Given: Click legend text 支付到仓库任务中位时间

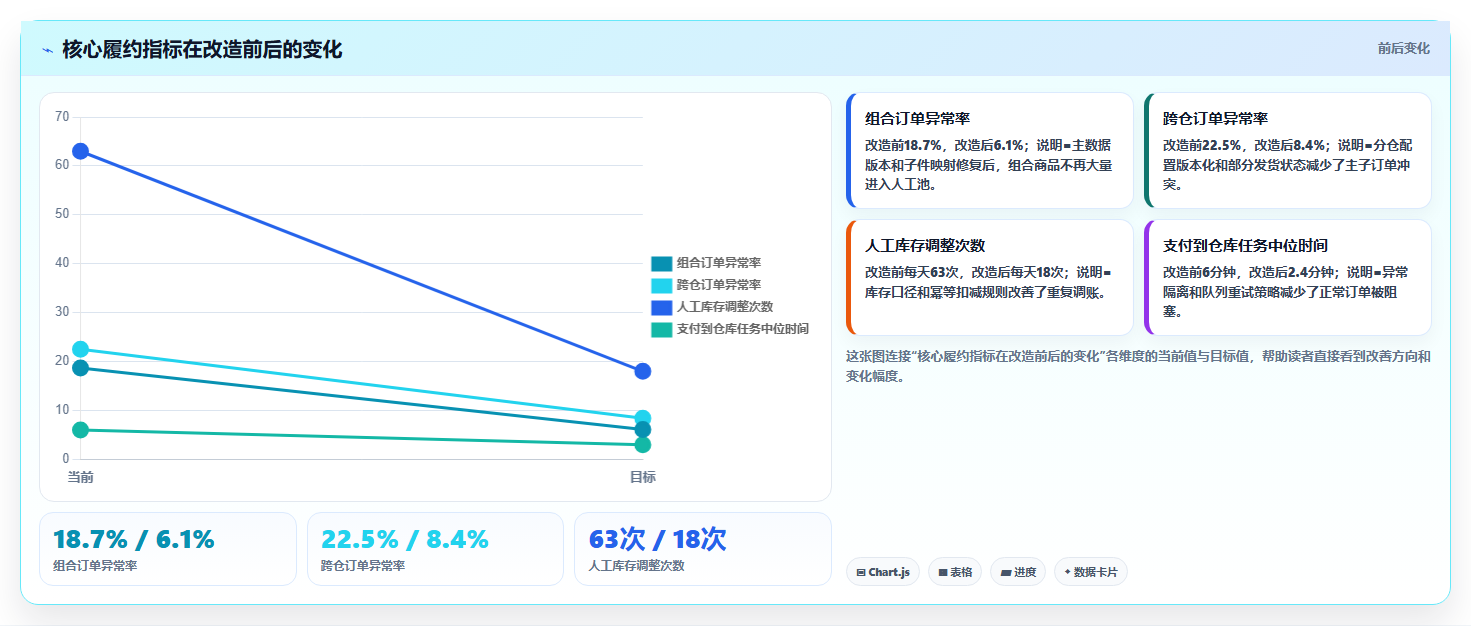Looking at the screenshot, I should [743, 330].
